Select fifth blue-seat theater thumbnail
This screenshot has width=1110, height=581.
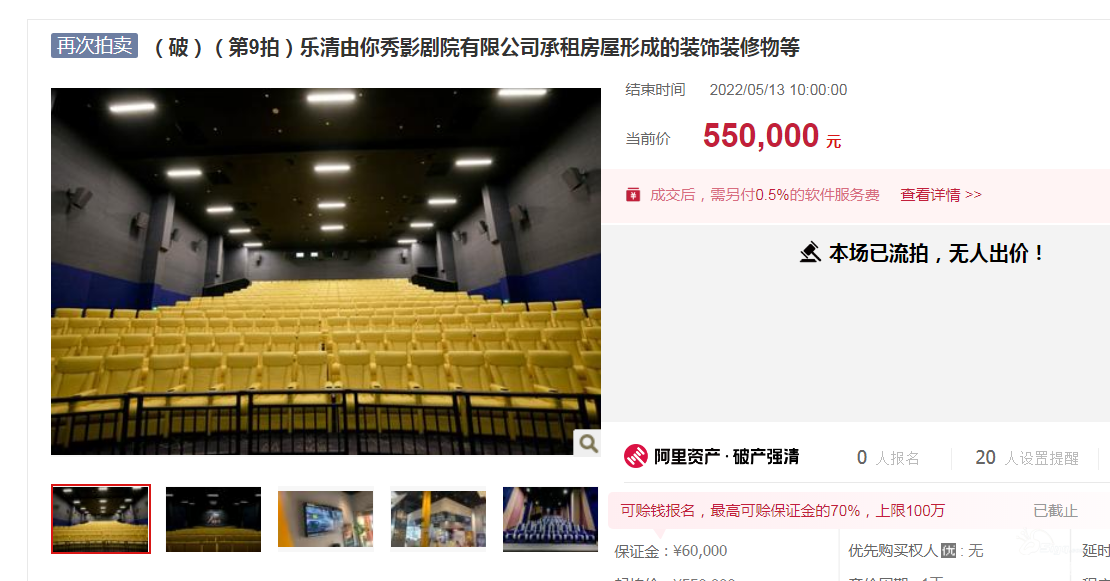point(550,519)
